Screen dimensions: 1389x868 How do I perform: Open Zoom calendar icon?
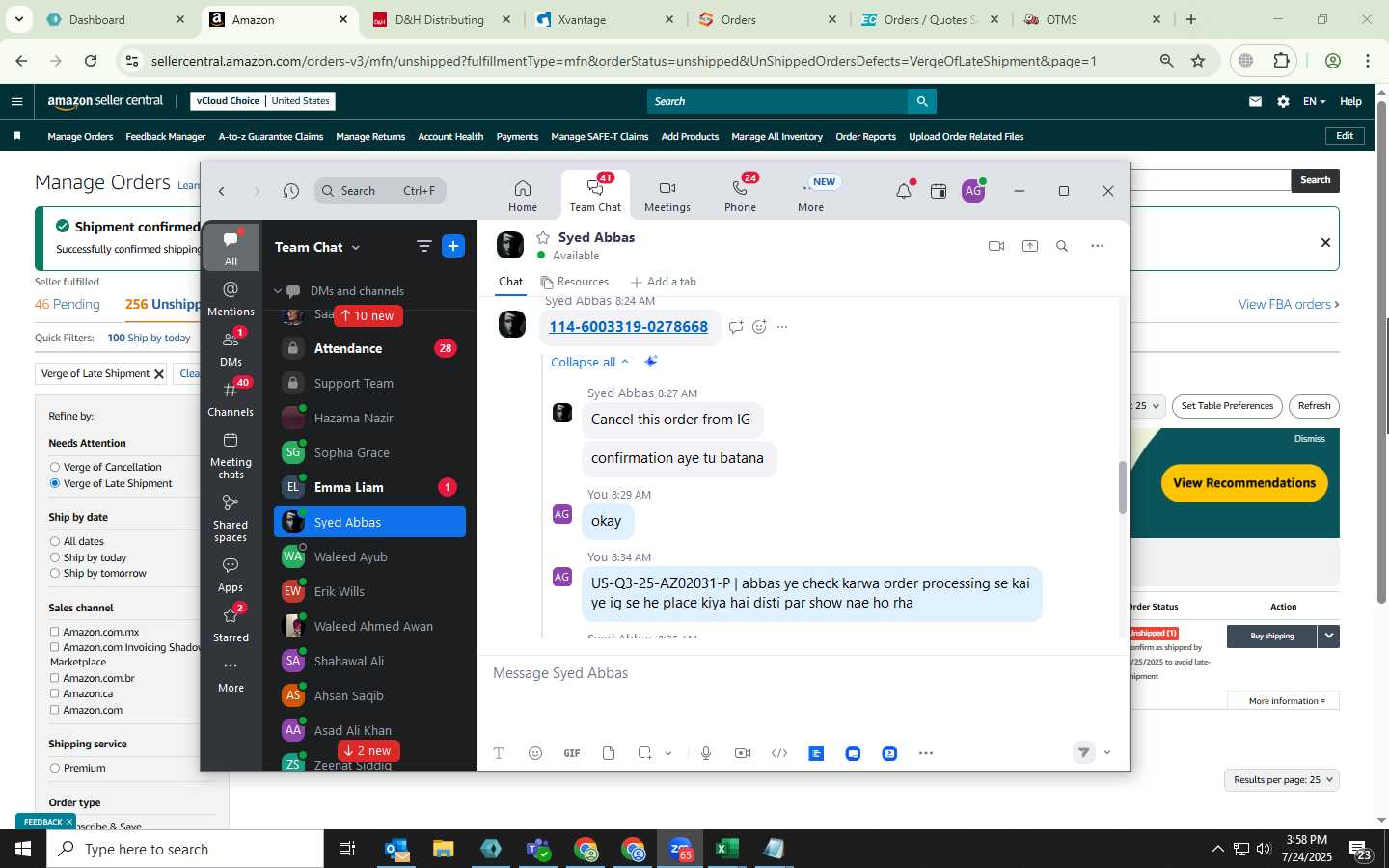pos(939,191)
